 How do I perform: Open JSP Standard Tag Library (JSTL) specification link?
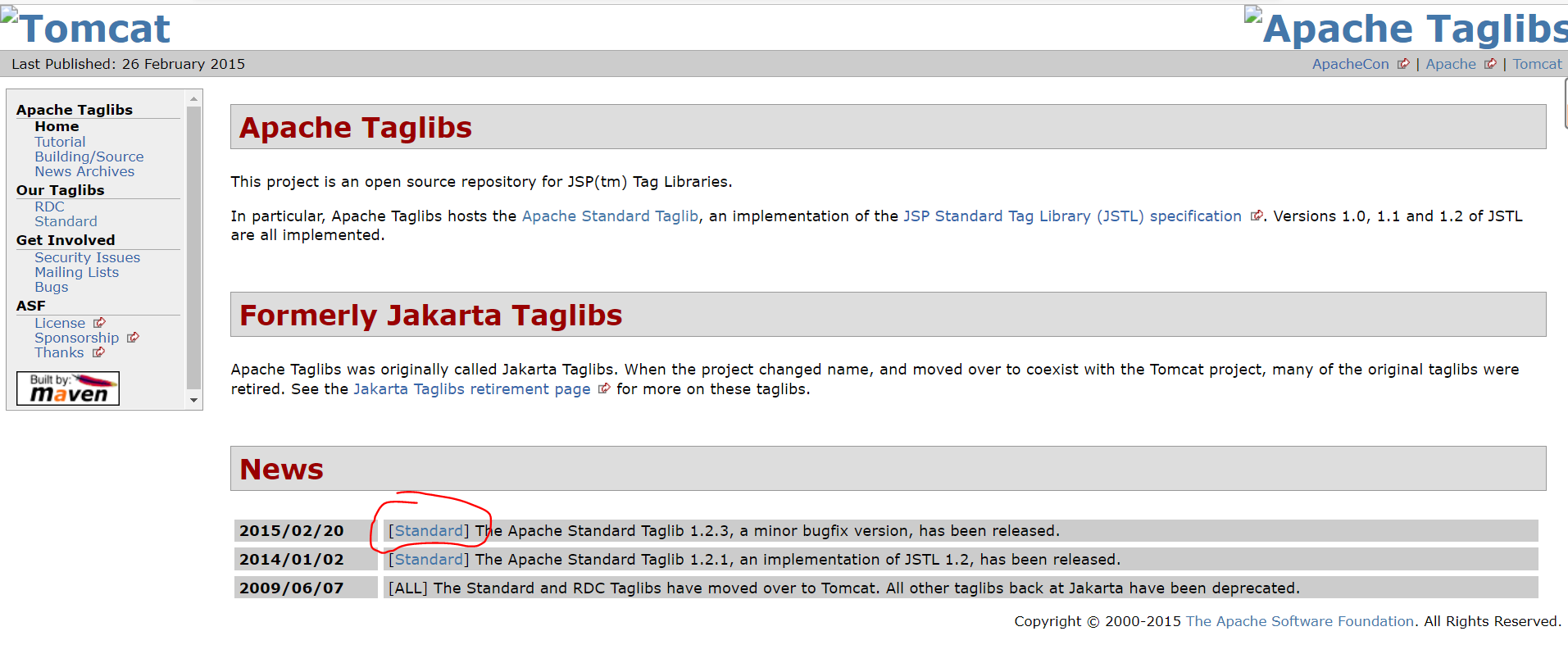tap(1072, 216)
